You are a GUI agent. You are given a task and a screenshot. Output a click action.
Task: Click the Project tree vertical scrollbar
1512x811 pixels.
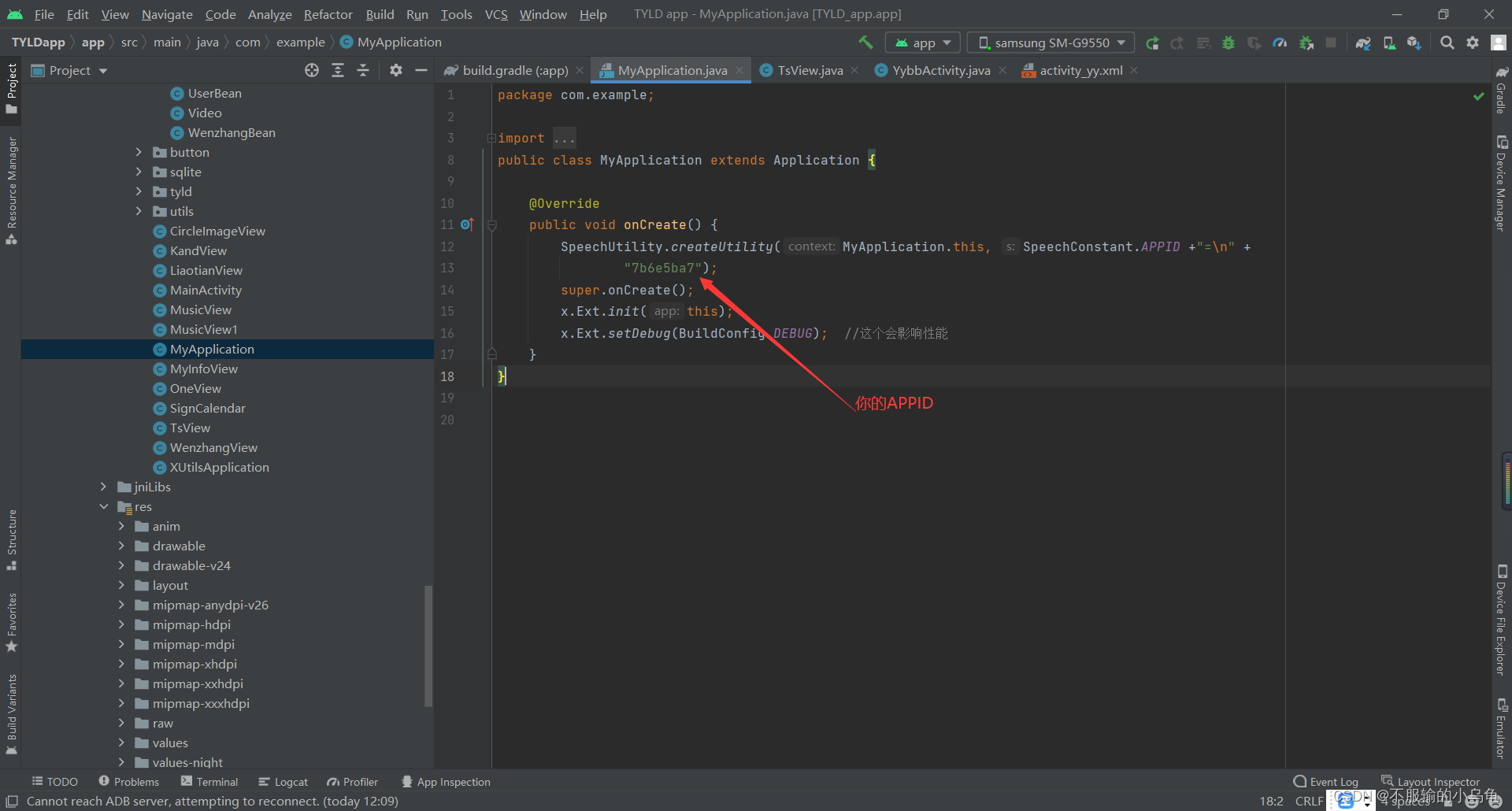(x=428, y=646)
